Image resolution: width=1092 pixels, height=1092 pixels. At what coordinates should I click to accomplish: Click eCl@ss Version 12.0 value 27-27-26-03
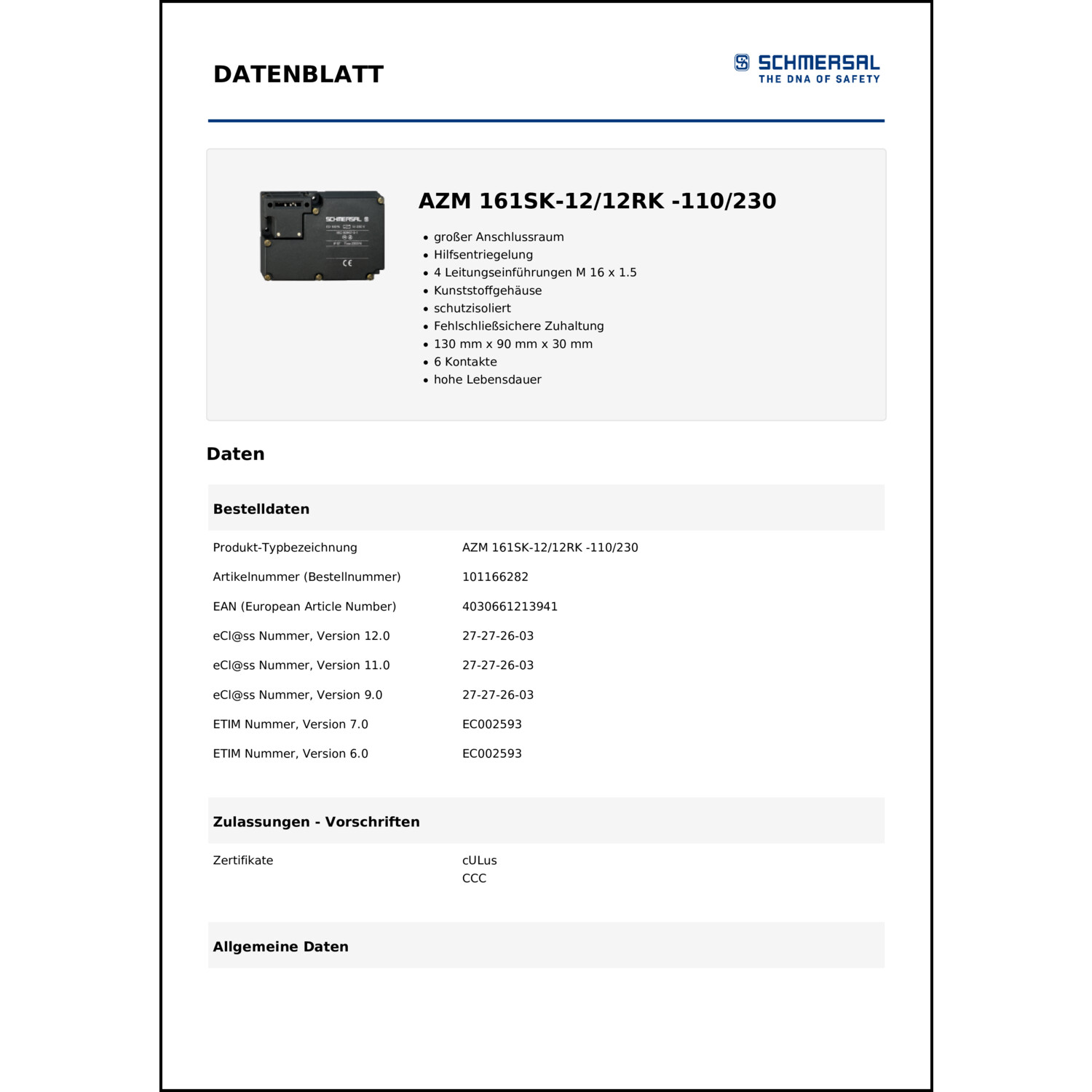coord(498,636)
